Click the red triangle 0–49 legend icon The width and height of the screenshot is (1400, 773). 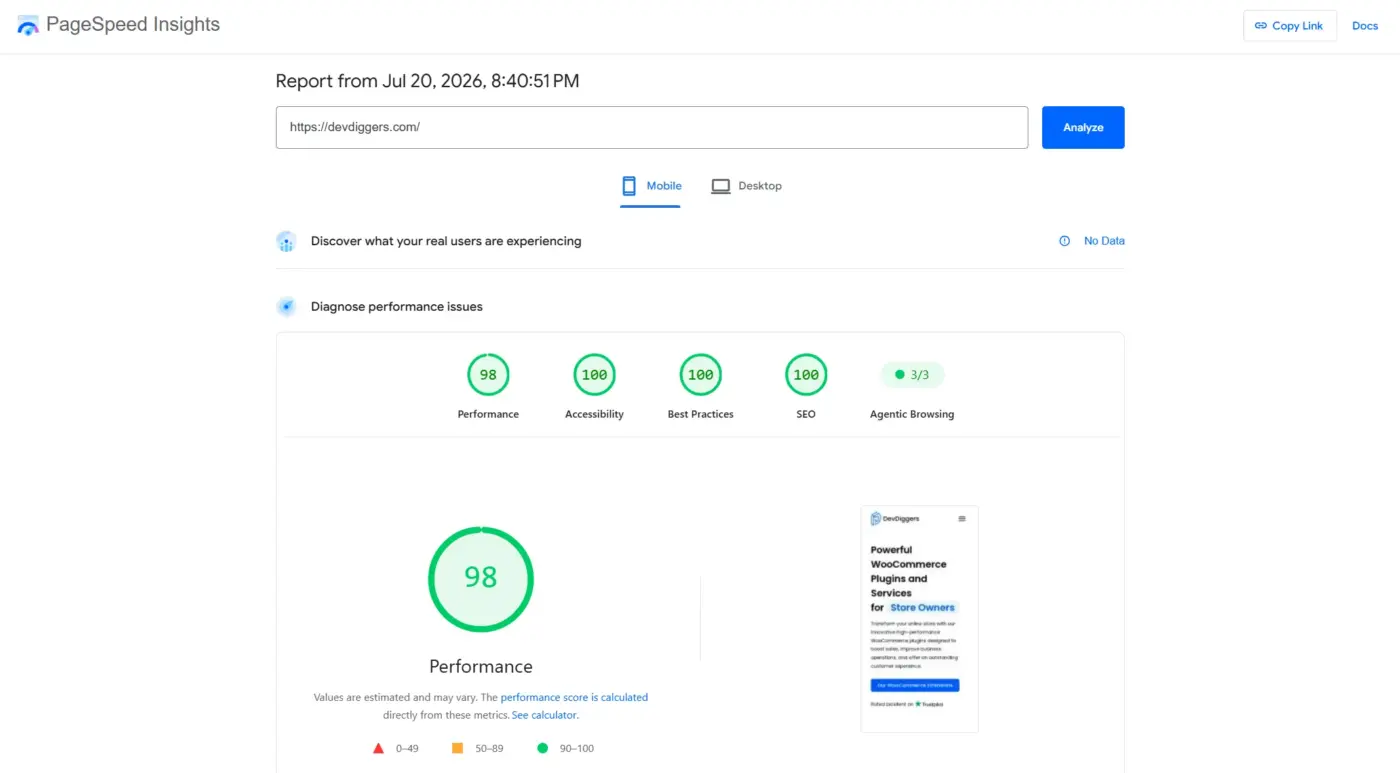[x=378, y=748]
